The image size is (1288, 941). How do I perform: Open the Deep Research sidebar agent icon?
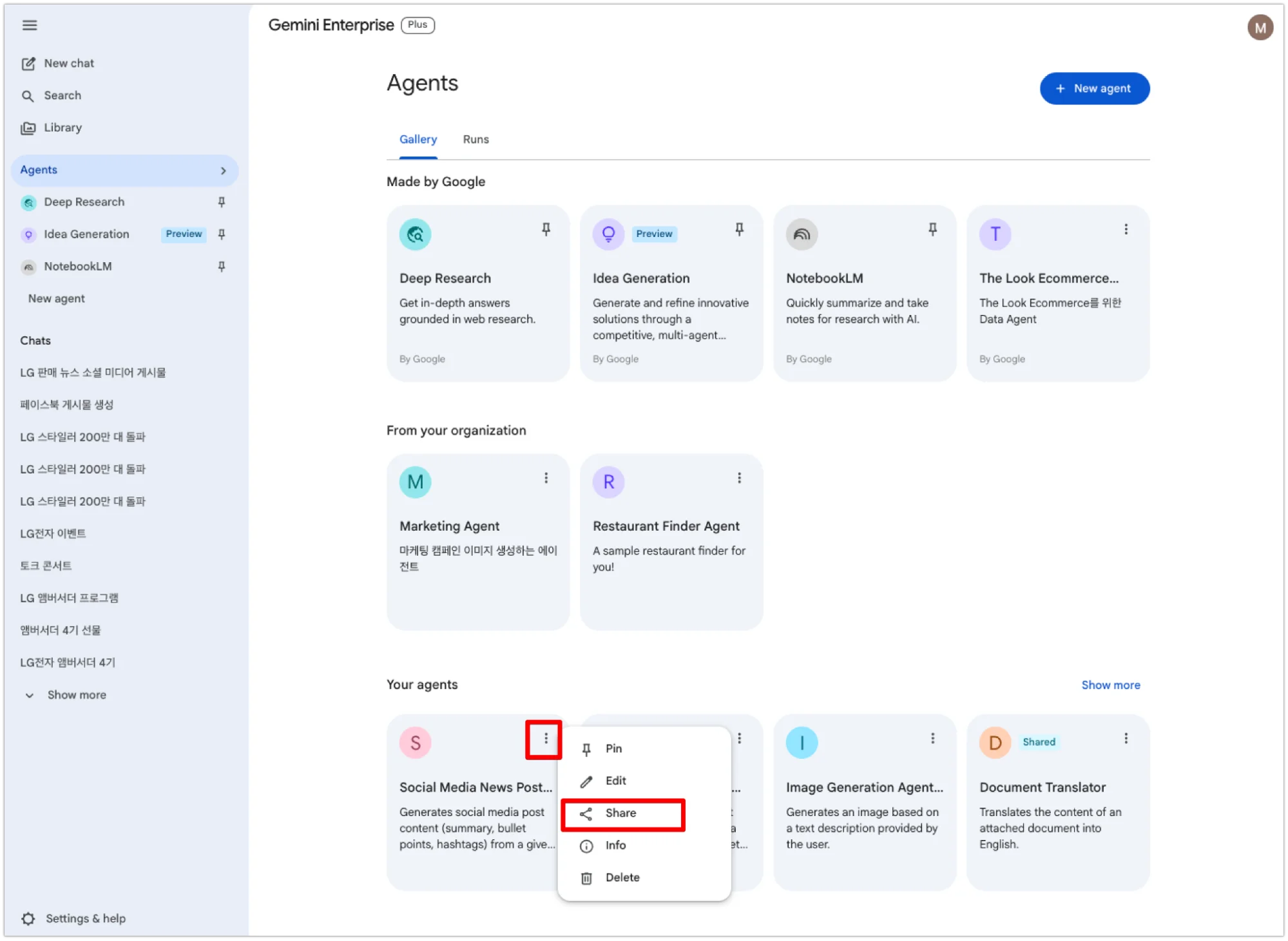(x=28, y=203)
